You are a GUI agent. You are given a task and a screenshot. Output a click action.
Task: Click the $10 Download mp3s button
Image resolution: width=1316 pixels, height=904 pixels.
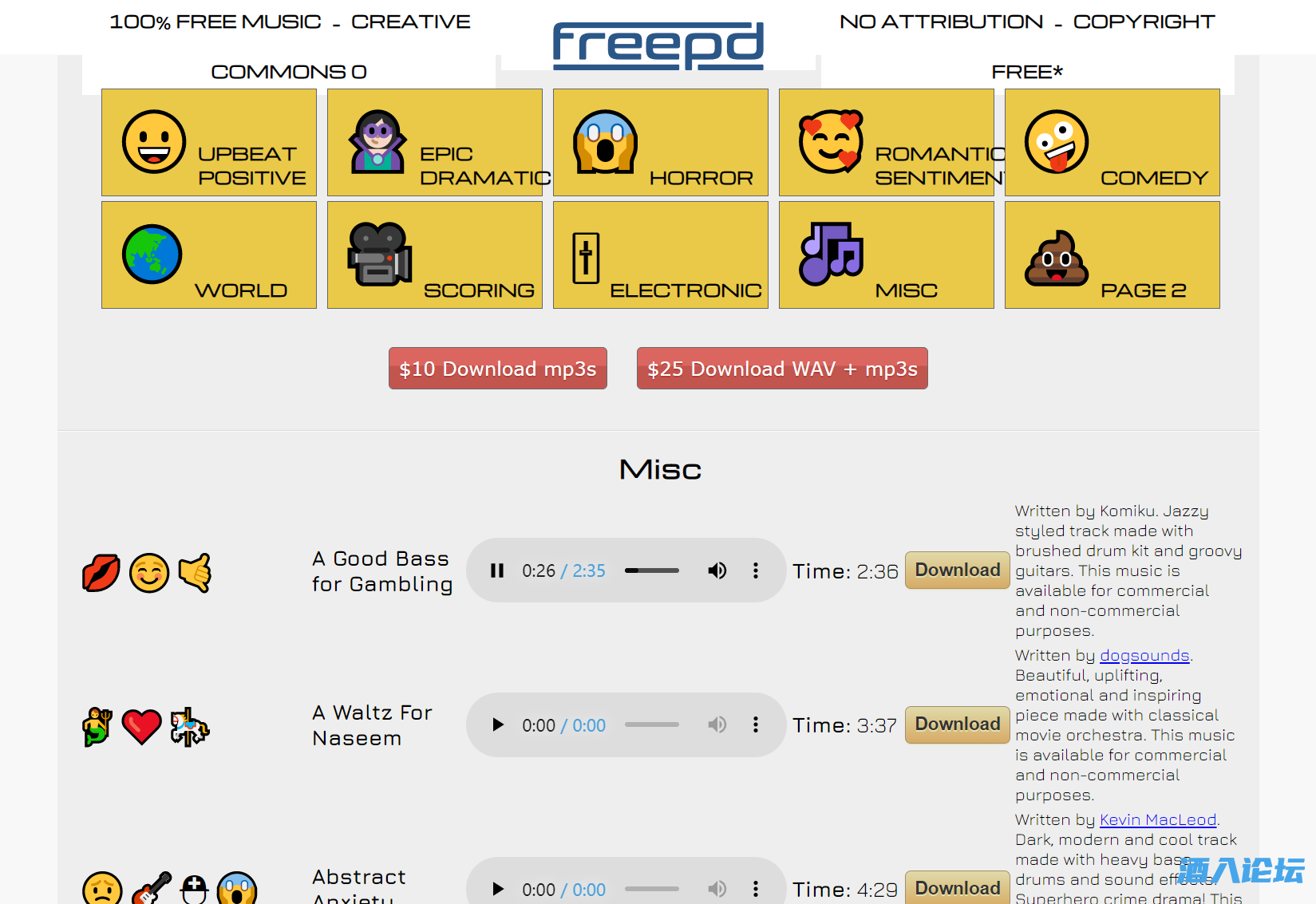tap(498, 369)
